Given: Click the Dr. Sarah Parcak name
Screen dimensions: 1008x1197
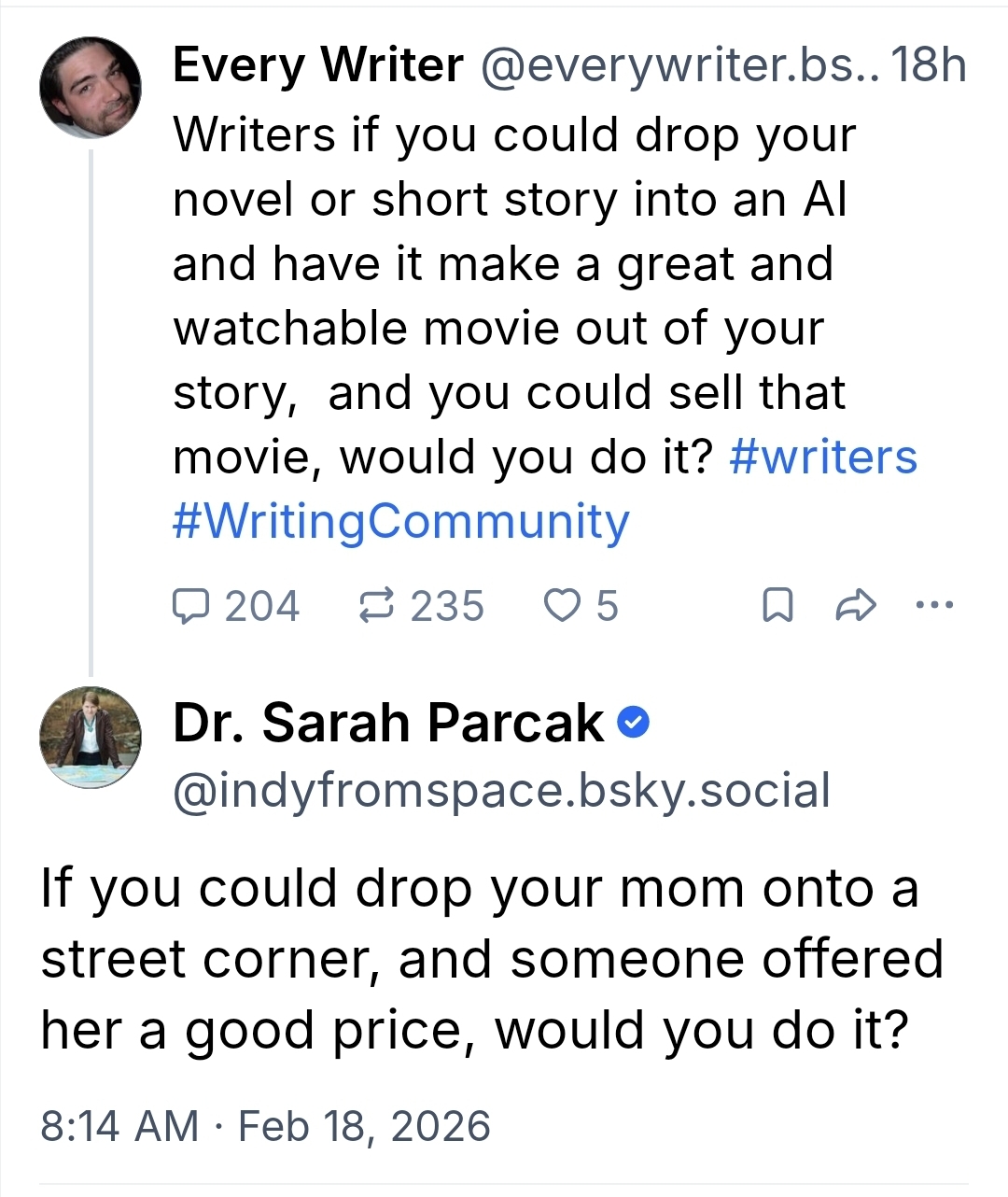Looking at the screenshot, I should (388, 723).
